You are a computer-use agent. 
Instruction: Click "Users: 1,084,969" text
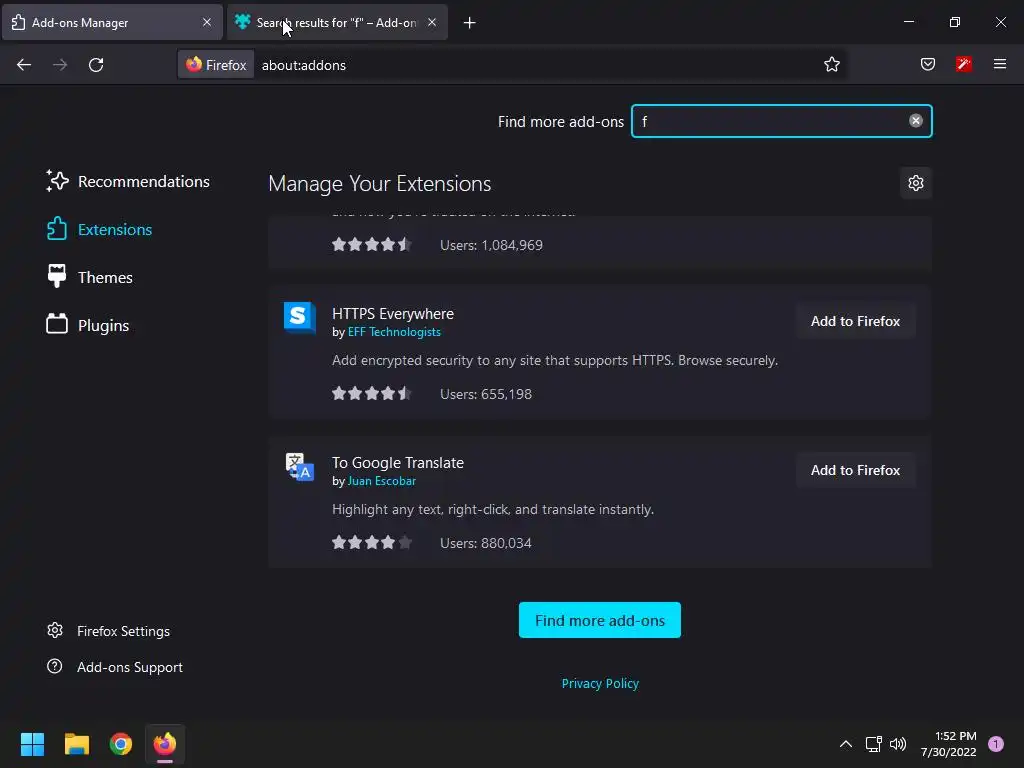coord(491,245)
